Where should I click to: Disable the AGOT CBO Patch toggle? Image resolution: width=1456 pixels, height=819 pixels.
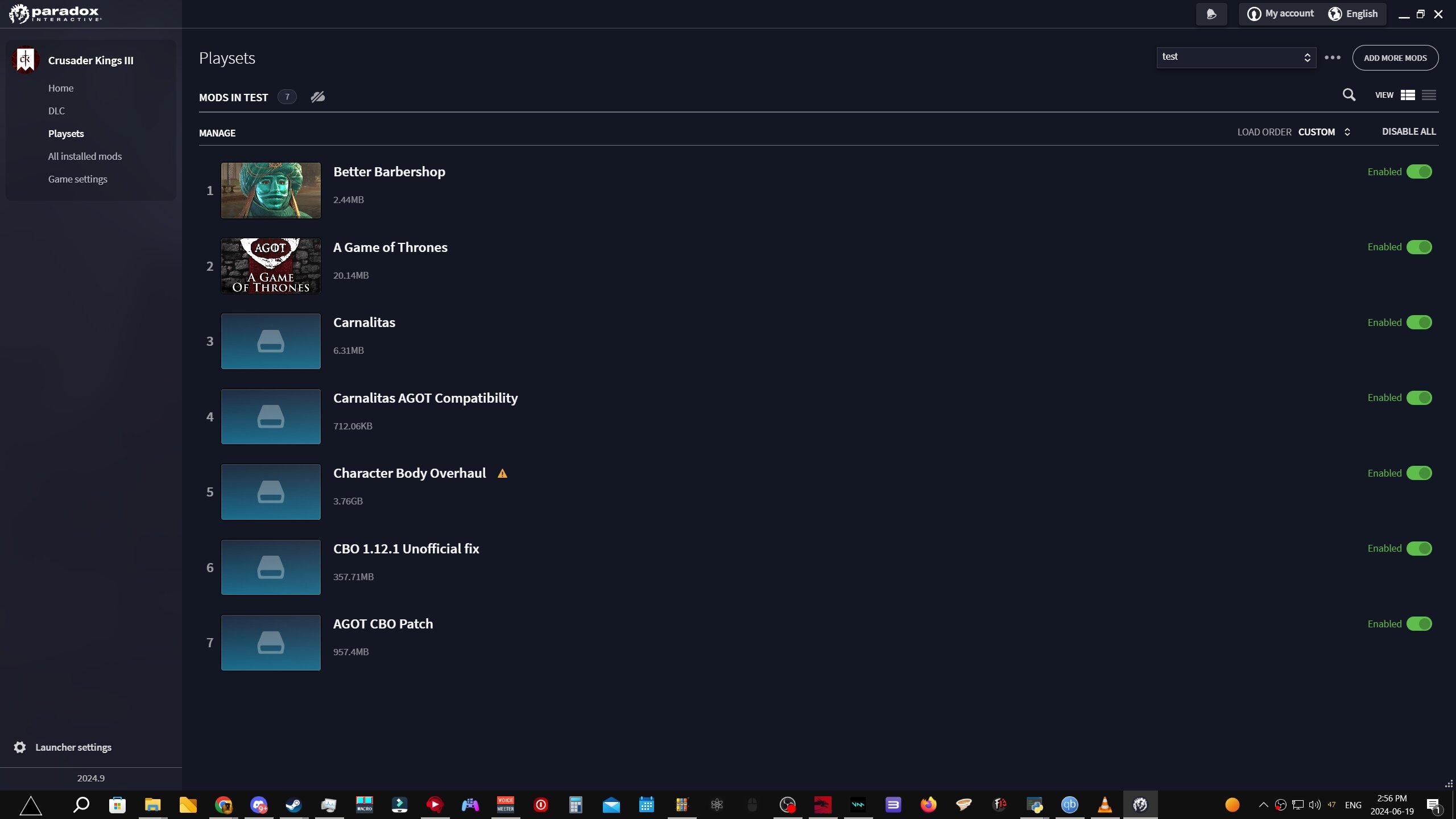click(x=1420, y=623)
